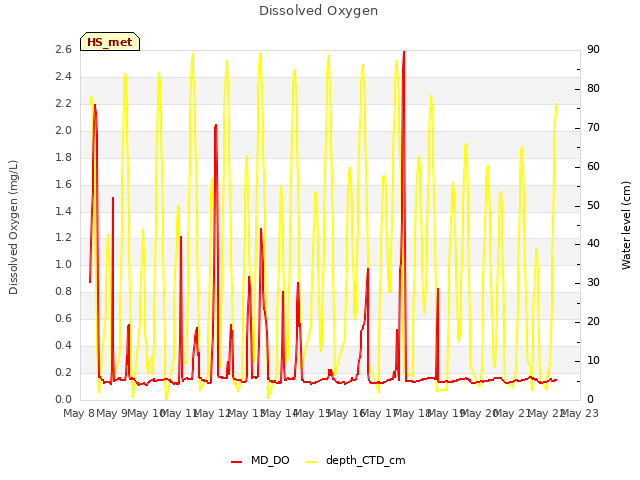Click the 0.4 left axis value
The height and width of the screenshot is (480, 640).
(63, 345)
